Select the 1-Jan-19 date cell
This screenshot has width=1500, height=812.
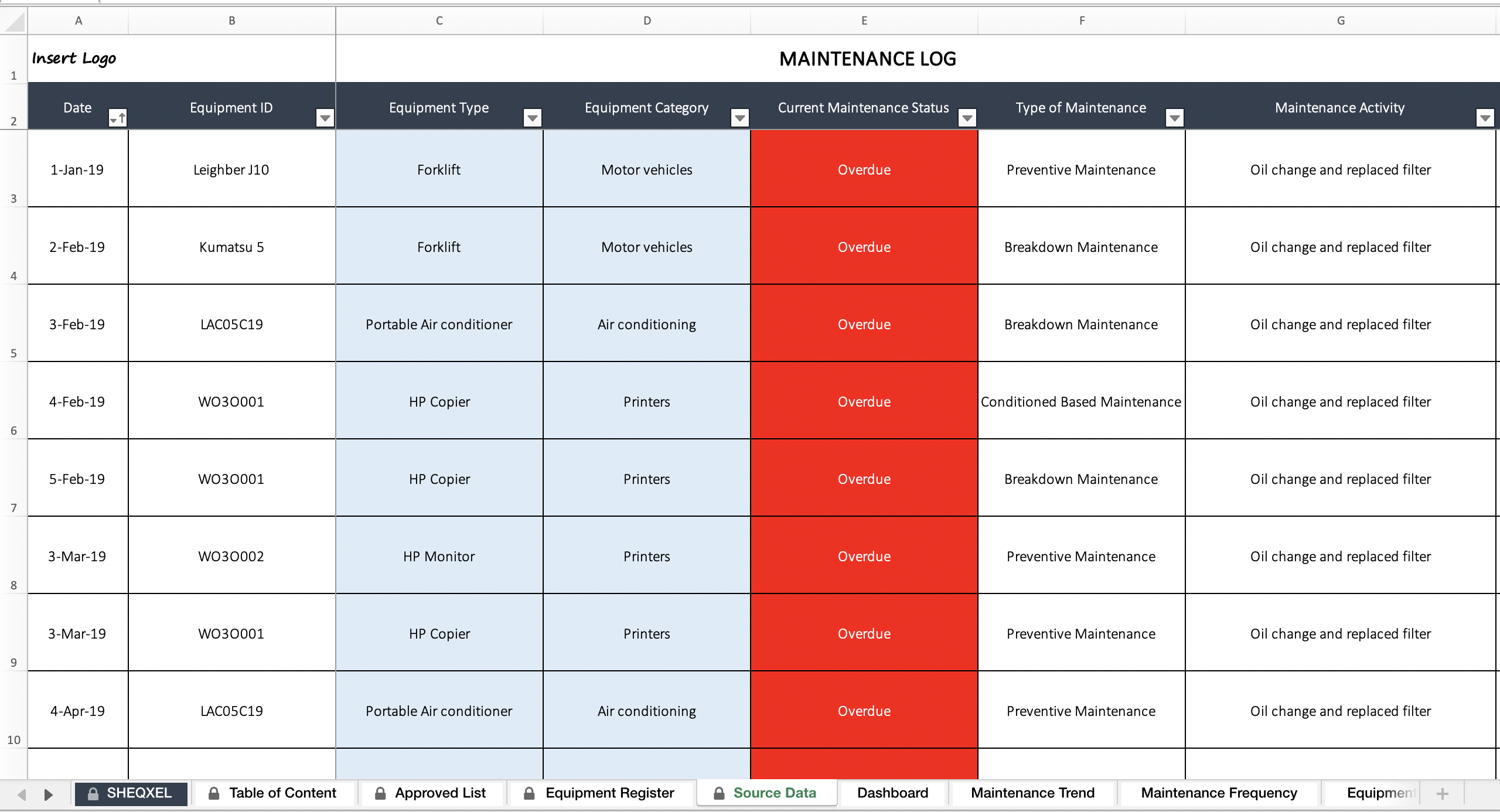pyautogui.click(x=77, y=169)
